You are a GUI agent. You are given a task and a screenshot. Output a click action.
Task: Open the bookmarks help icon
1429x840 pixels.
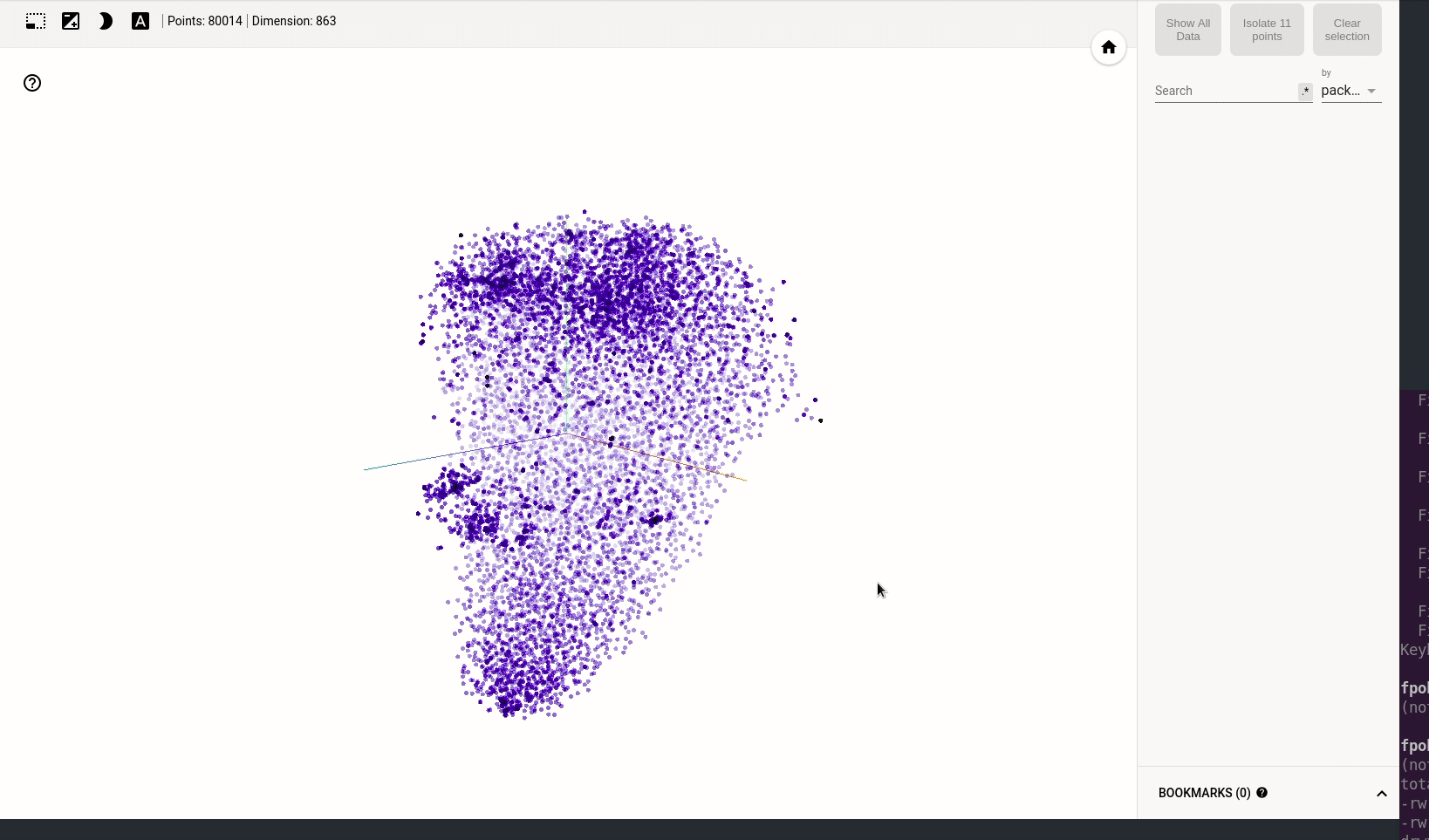click(x=1261, y=793)
